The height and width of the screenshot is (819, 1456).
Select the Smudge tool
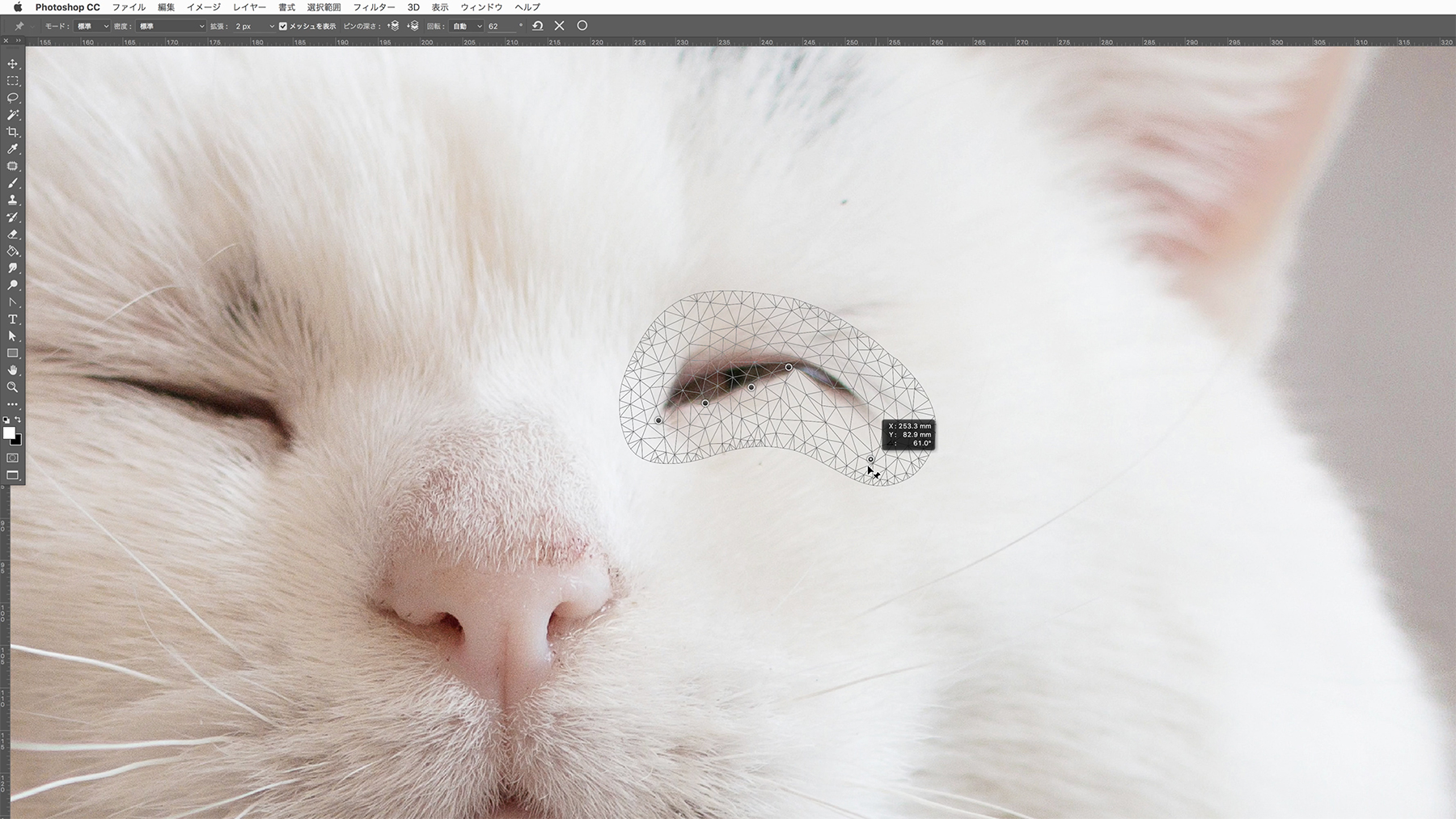(x=12, y=268)
